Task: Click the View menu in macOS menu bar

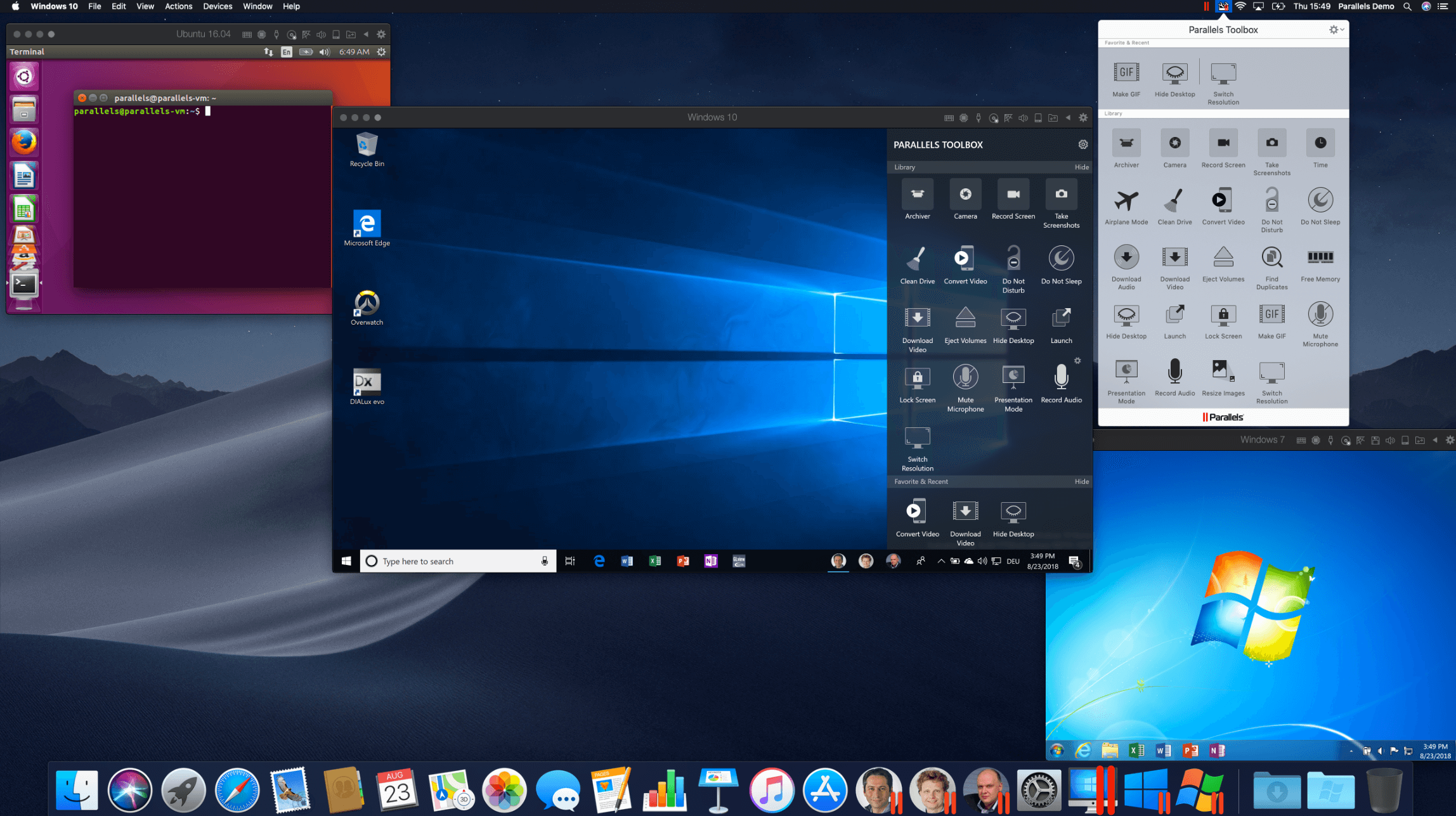Action: pos(145,6)
